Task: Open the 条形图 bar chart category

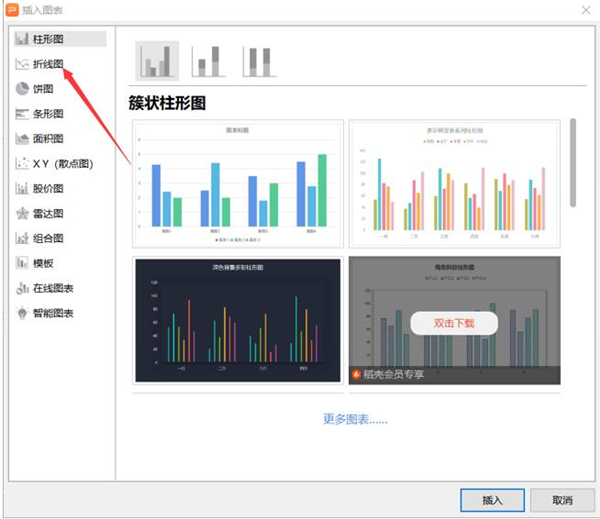Action: pyautogui.click(x=48, y=114)
